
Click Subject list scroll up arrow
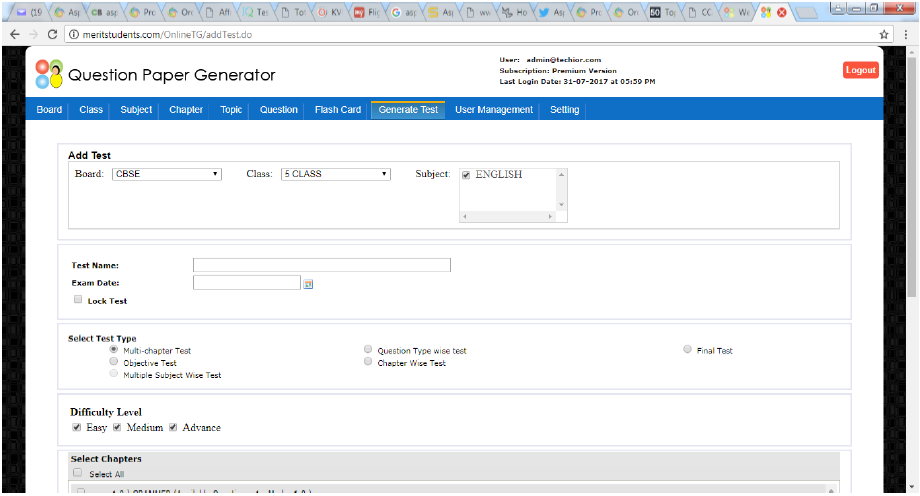(x=562, y=174)
